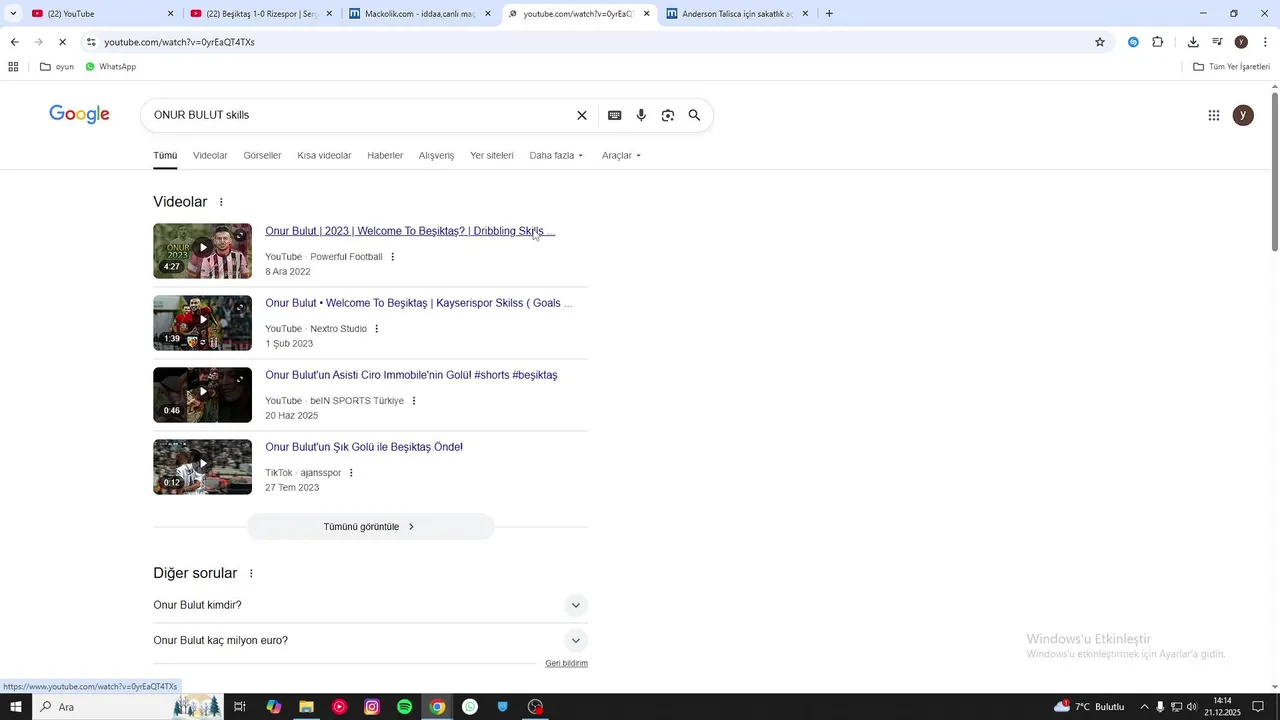This screenshot has width=1280, height=720.
Task: Open more options for Powerful Football video
Action: point(392,257)
